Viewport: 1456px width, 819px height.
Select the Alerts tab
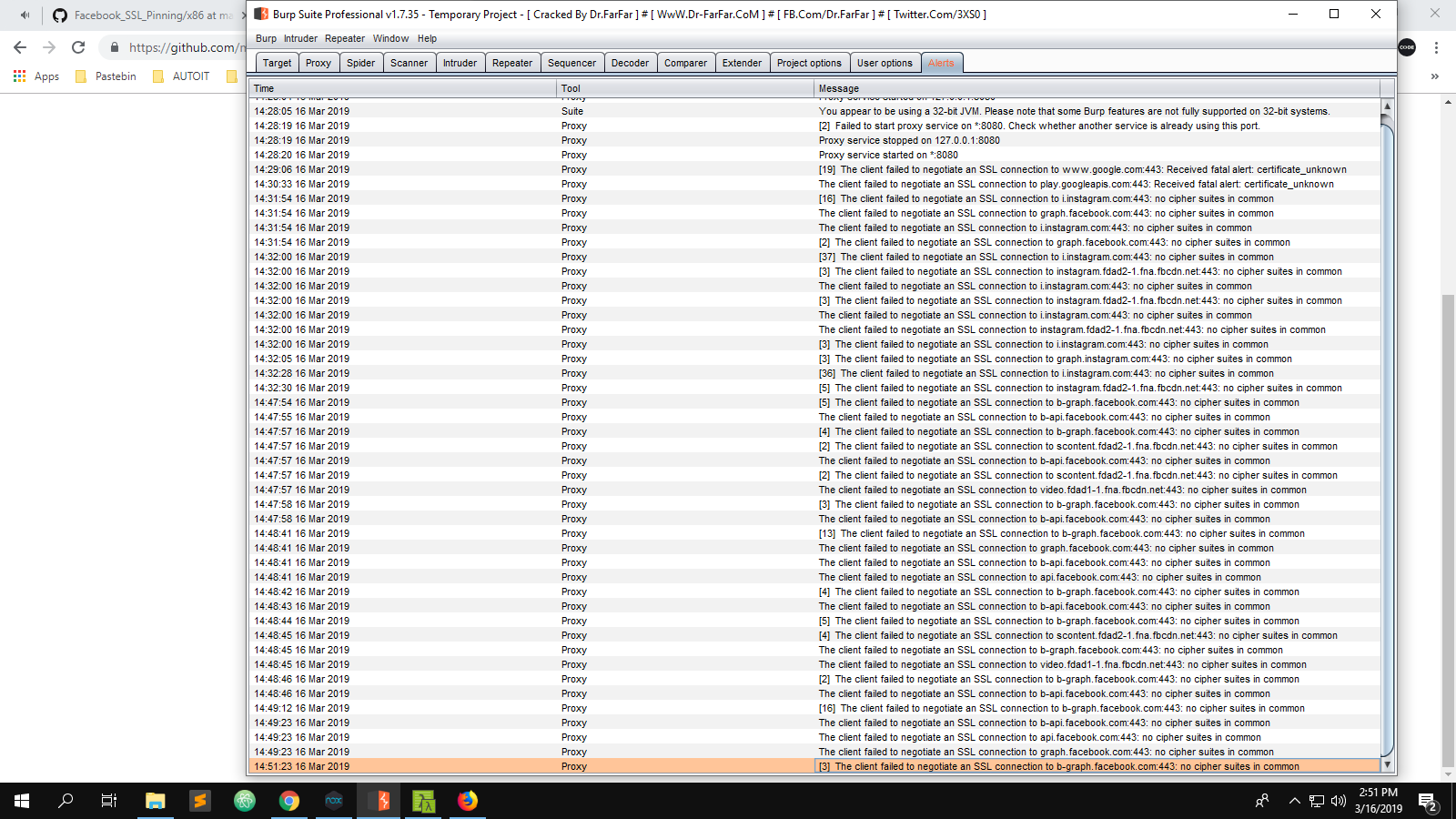coord(941,63)
